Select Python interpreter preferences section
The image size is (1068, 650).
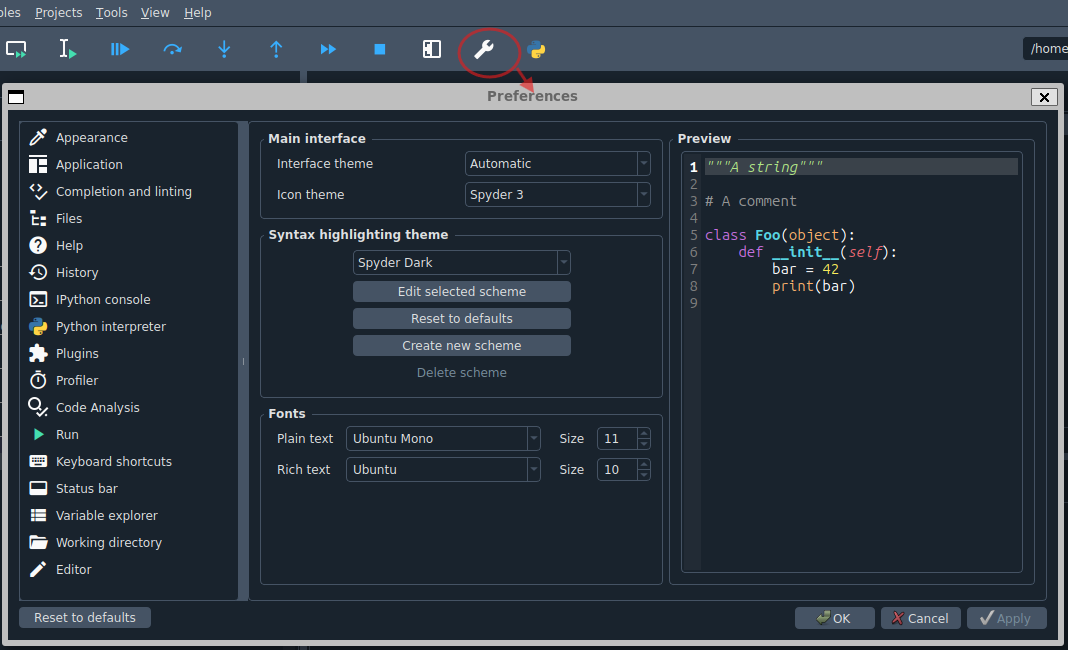[x=110, y=327]
